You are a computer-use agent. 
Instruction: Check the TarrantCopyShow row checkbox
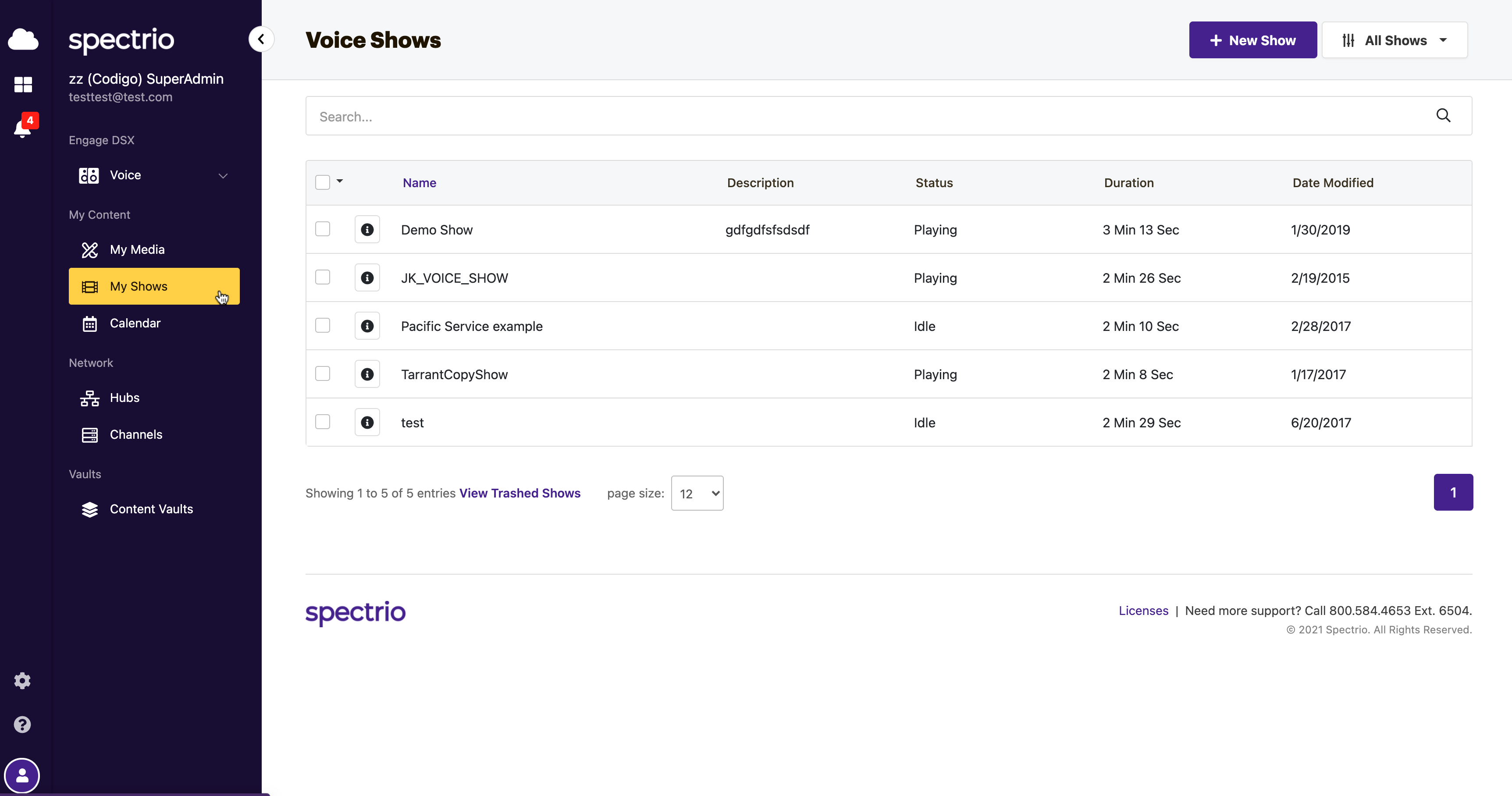point(323,373)
